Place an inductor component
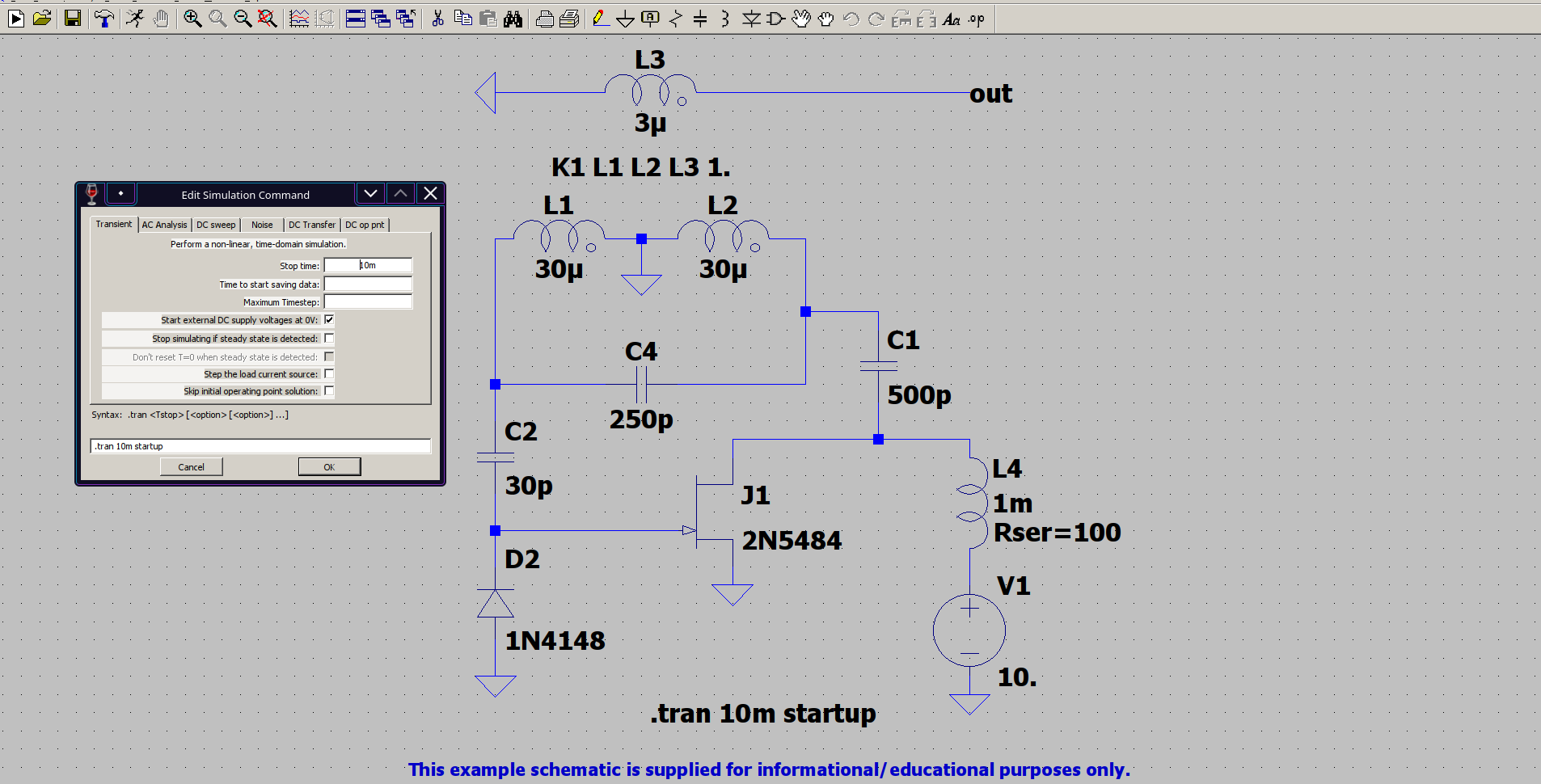The width and height of the screenshot is (1541, 784). coord(725,19)
